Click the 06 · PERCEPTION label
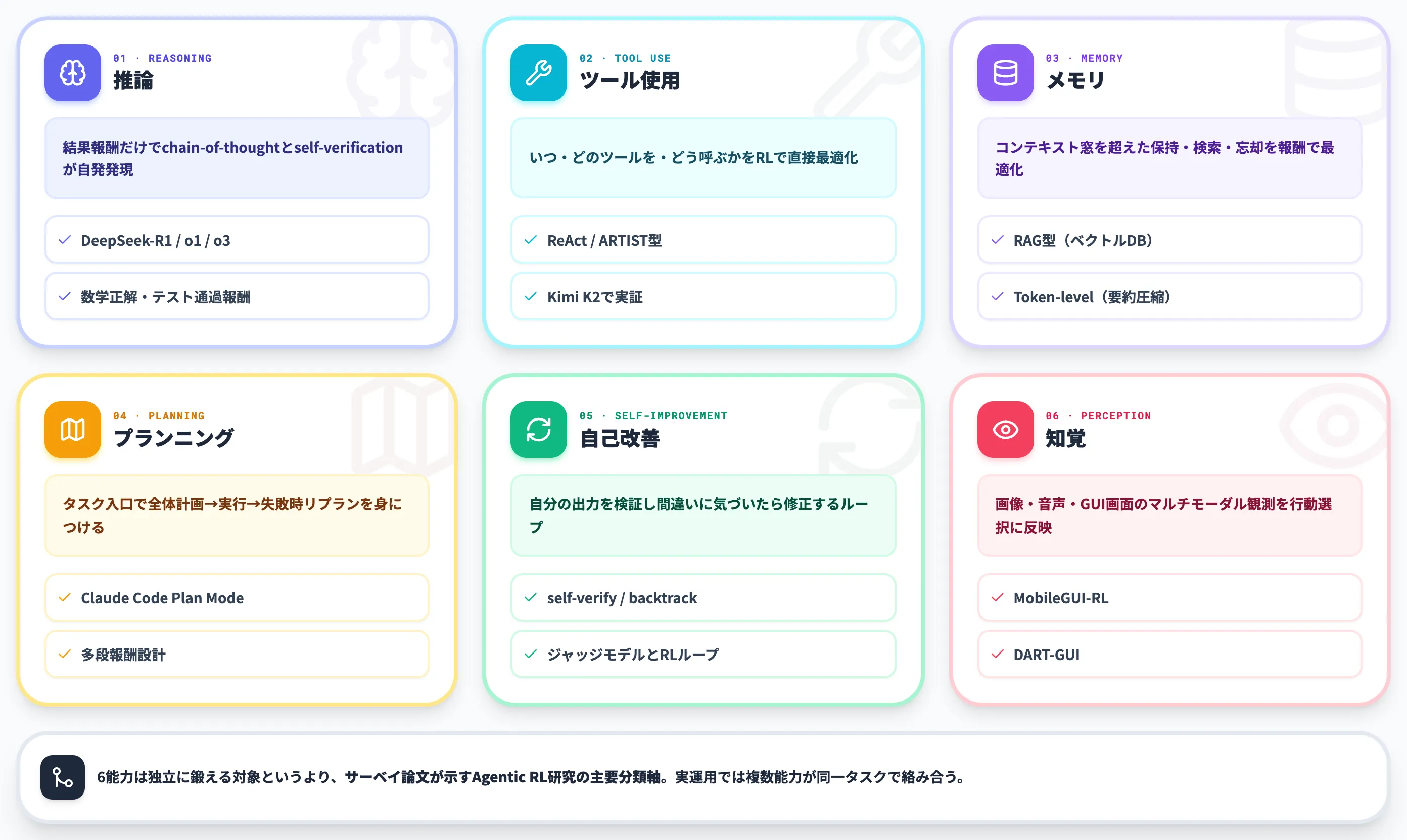1407x840 pixels. point(1099,416)
